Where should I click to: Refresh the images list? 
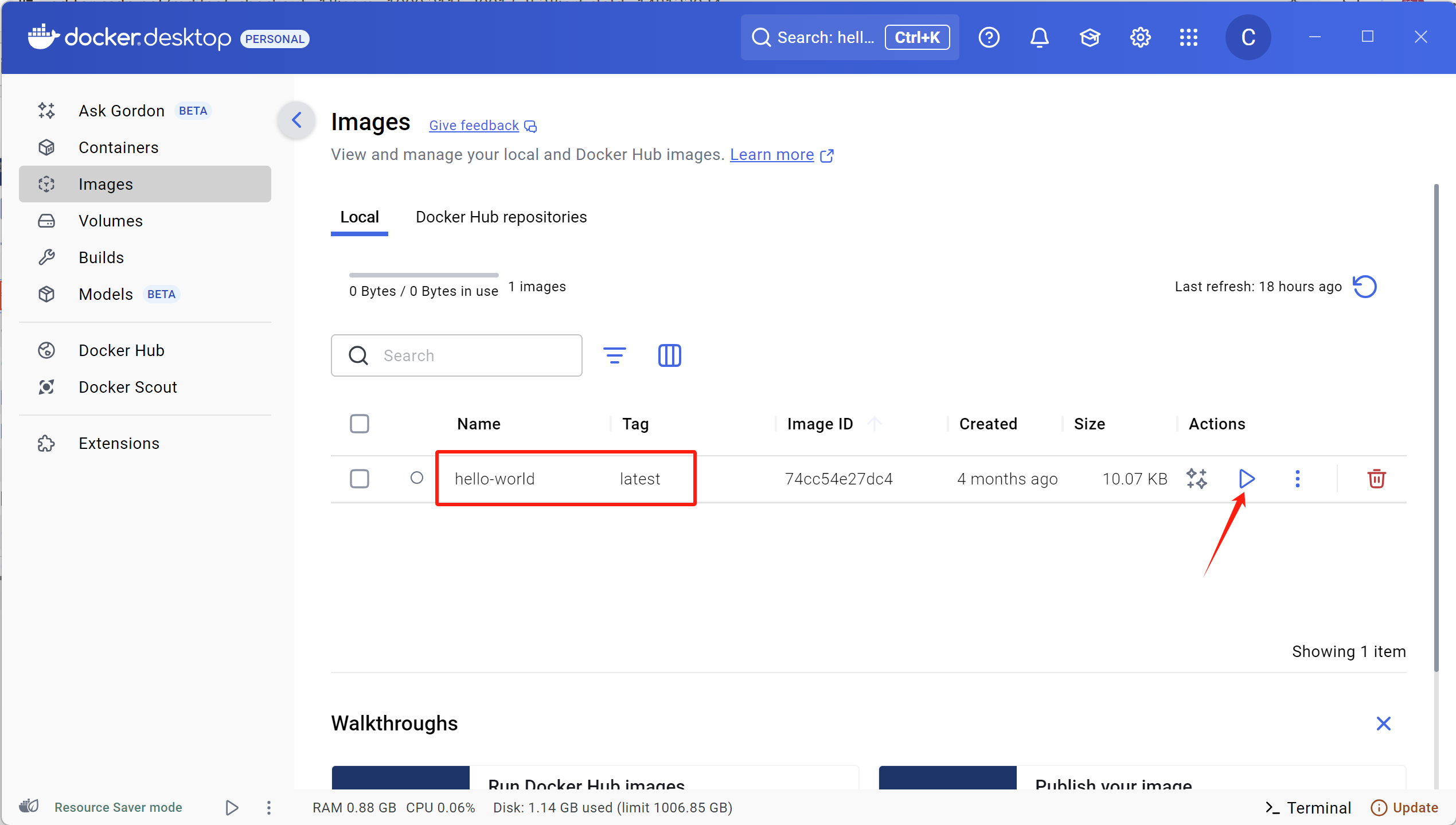click(x=1365, y=287)
